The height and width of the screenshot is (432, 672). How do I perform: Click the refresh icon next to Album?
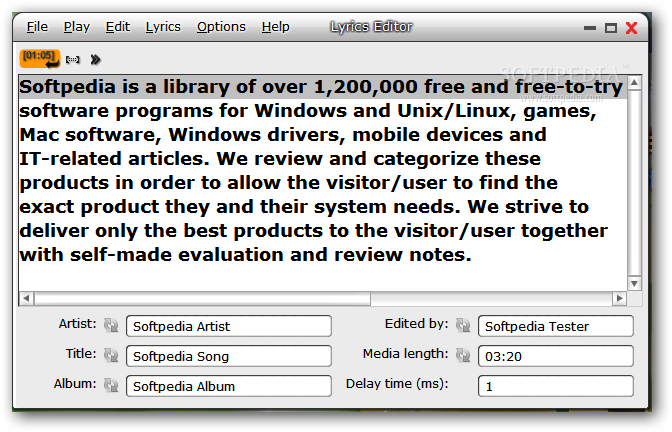tap(111, 385)
